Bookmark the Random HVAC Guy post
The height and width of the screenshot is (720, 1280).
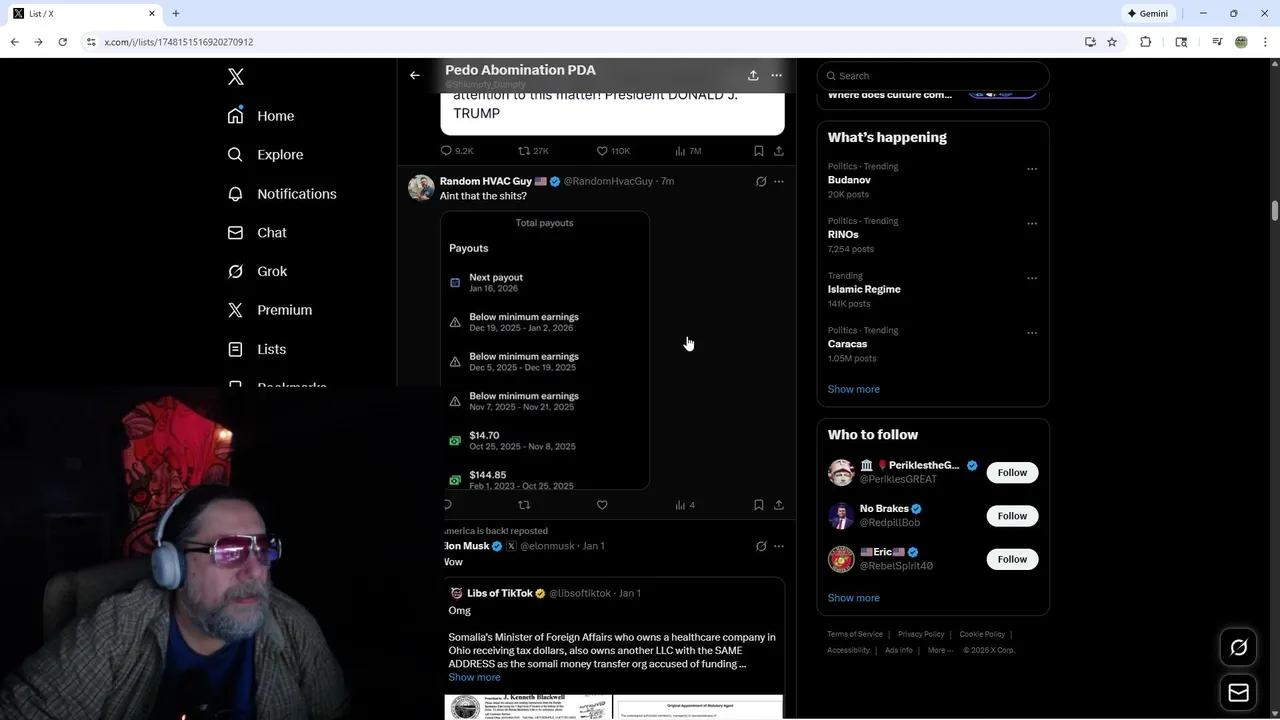click(758, 505)
